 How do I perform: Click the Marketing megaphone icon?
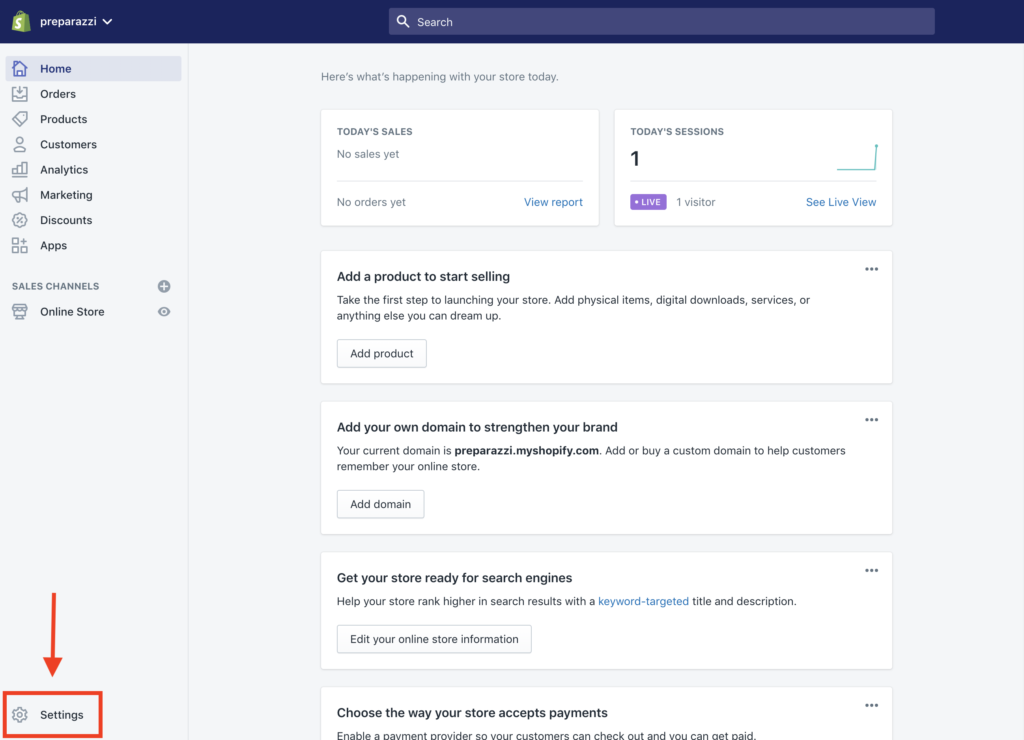20,195
